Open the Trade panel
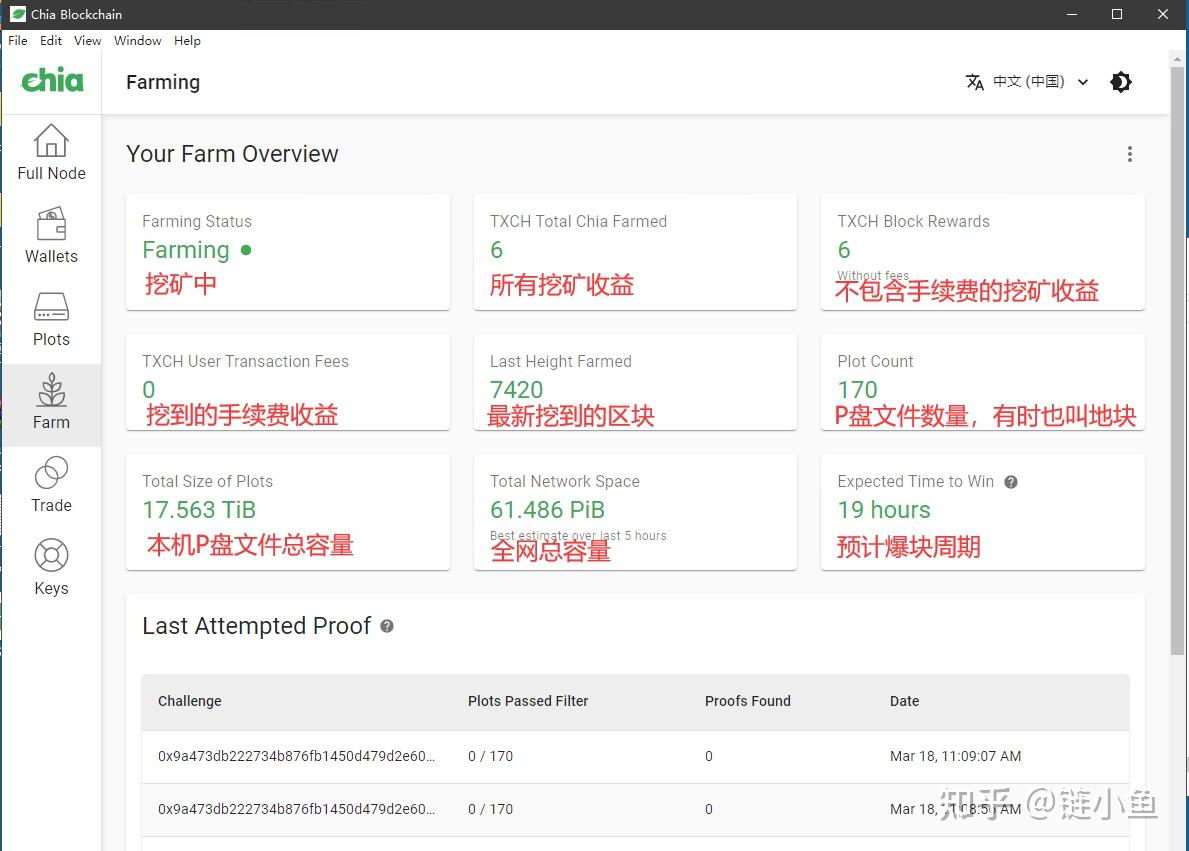The image size is (1189, 851). point(51,484)
